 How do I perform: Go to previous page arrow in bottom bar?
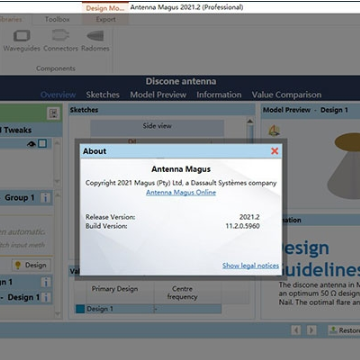(296, 330)
